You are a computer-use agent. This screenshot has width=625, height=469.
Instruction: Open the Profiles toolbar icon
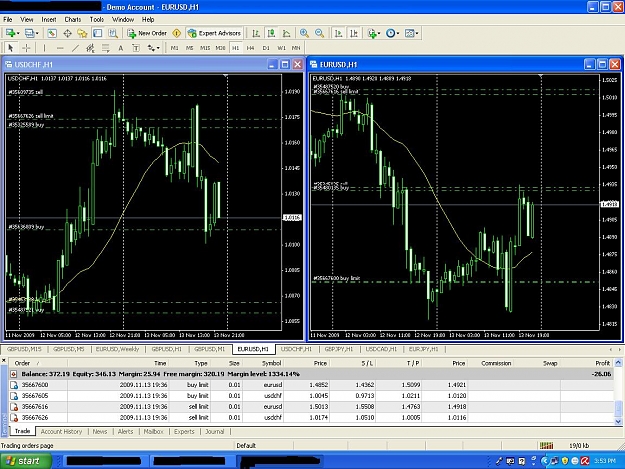tap(31, 33)
